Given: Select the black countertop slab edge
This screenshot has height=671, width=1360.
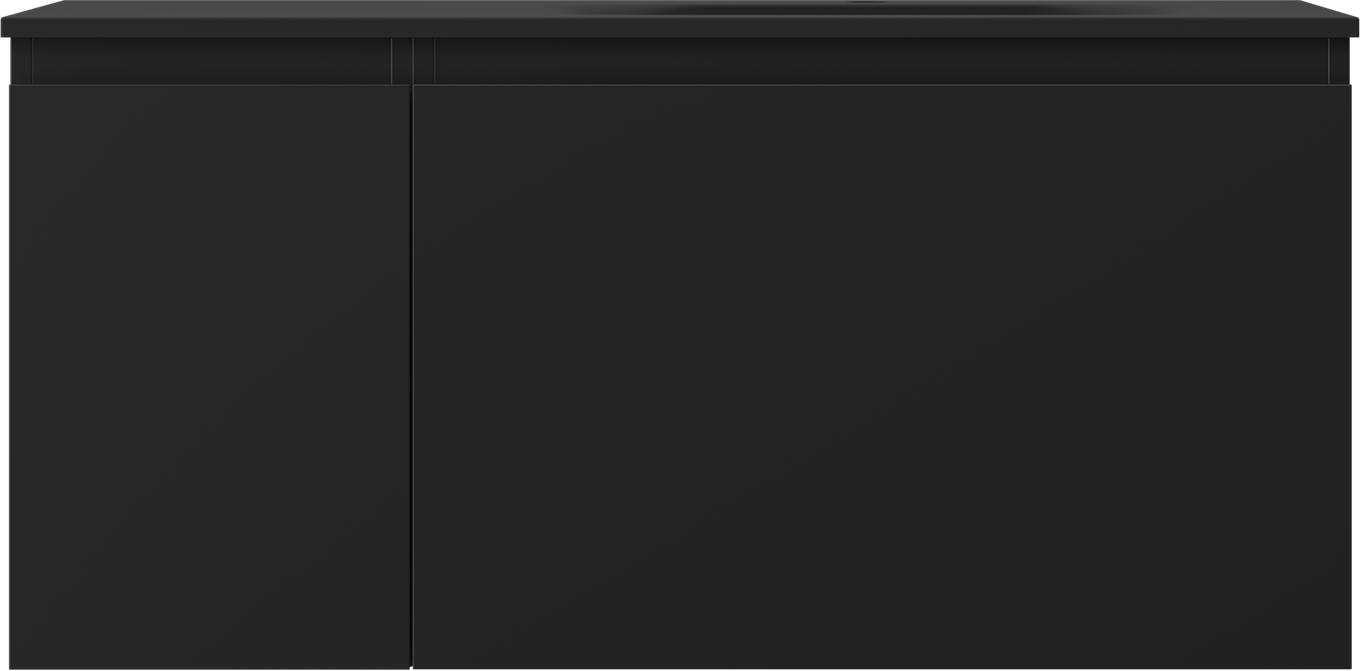Looking at the screenshot, I should [680, 28].
